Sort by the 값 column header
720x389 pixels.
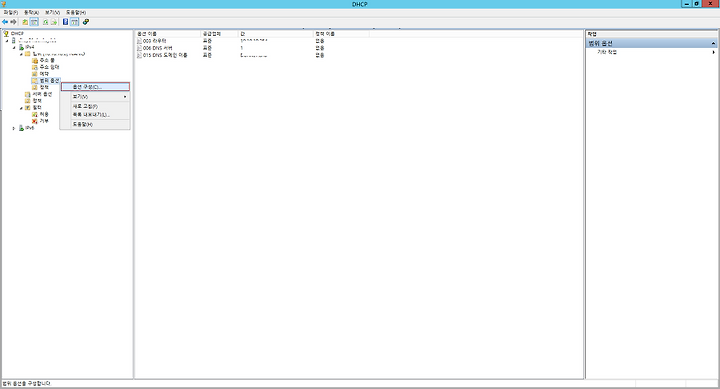click(x=276, y=34)
